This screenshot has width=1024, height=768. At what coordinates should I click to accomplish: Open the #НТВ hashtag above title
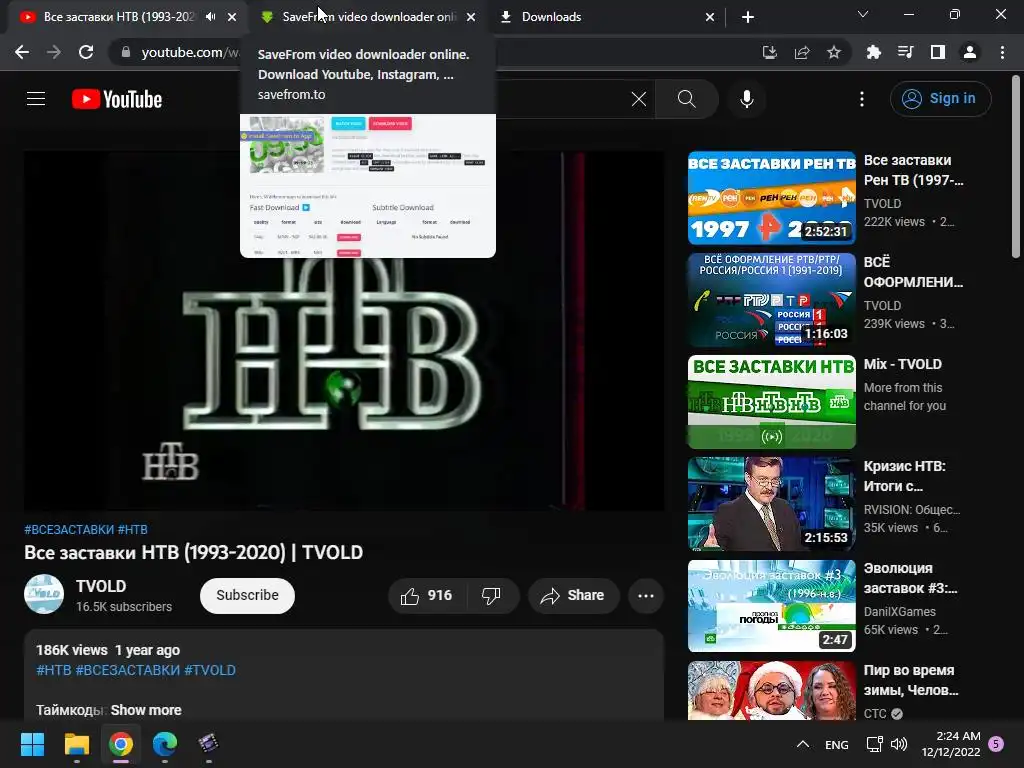click(x=133, y=530)
